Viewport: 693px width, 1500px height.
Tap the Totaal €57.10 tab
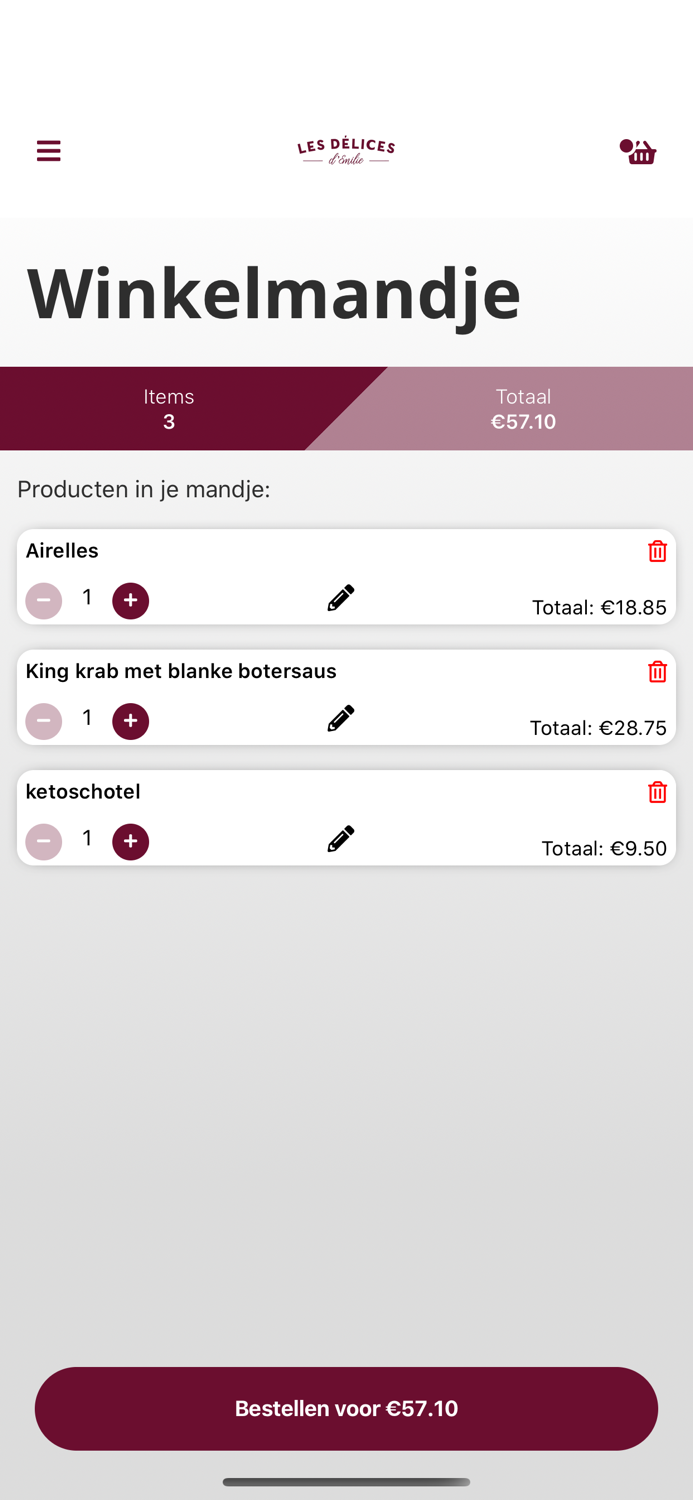pyautogui.click(x=523, y=409)
